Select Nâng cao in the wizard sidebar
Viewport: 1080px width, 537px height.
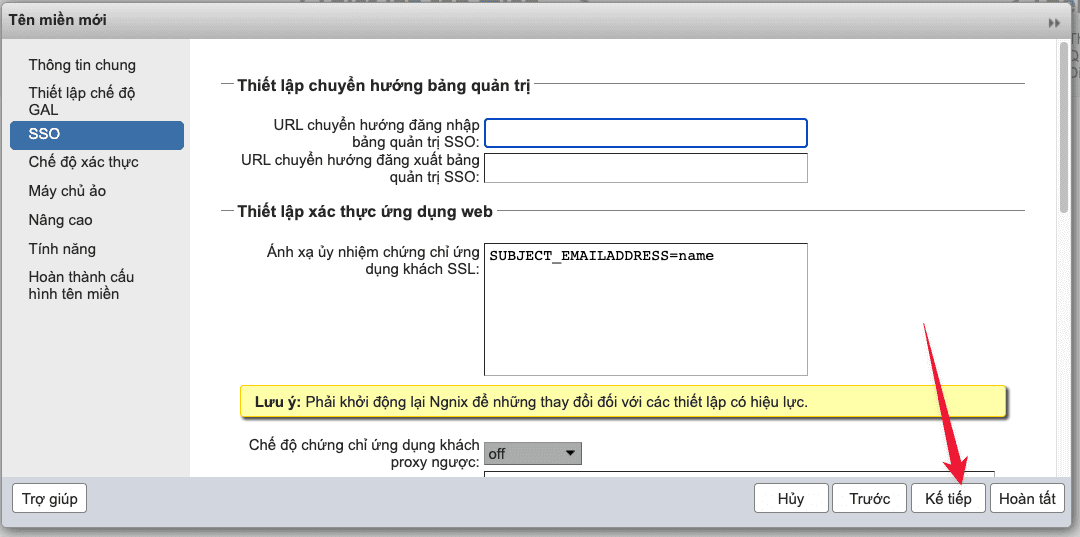61,220
